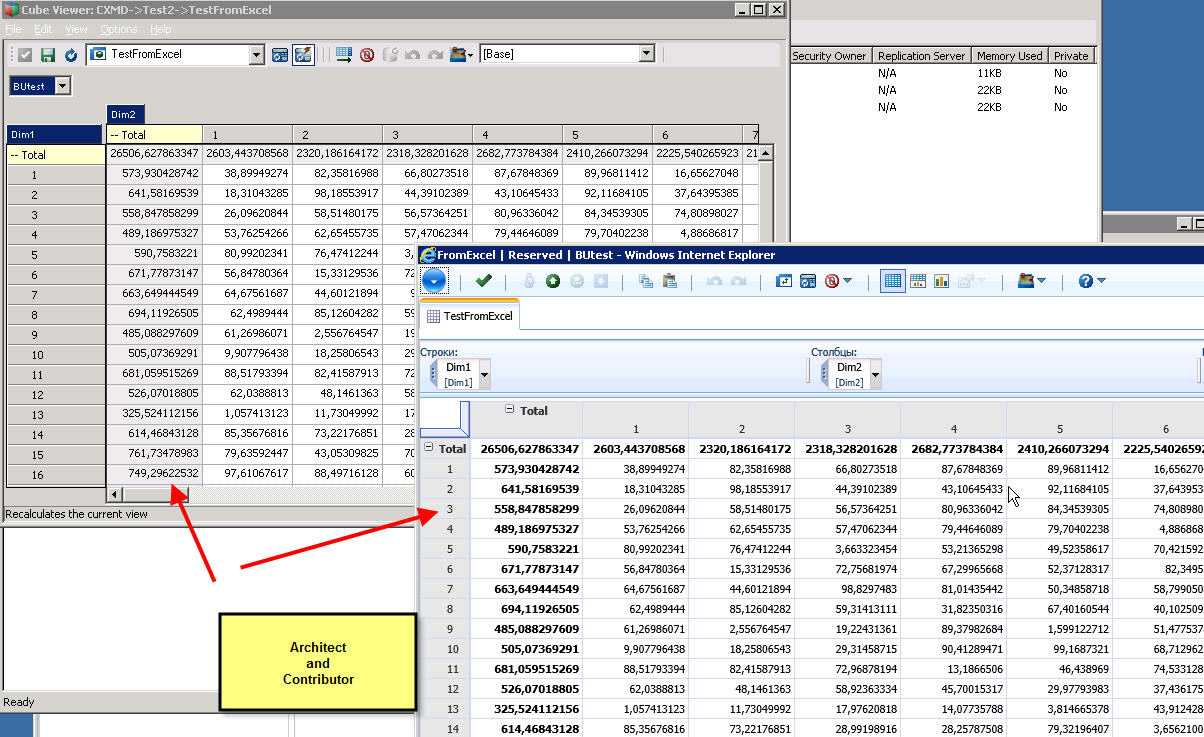Click the copy icon in Contributor toolbar

click(x=646, y=282)
